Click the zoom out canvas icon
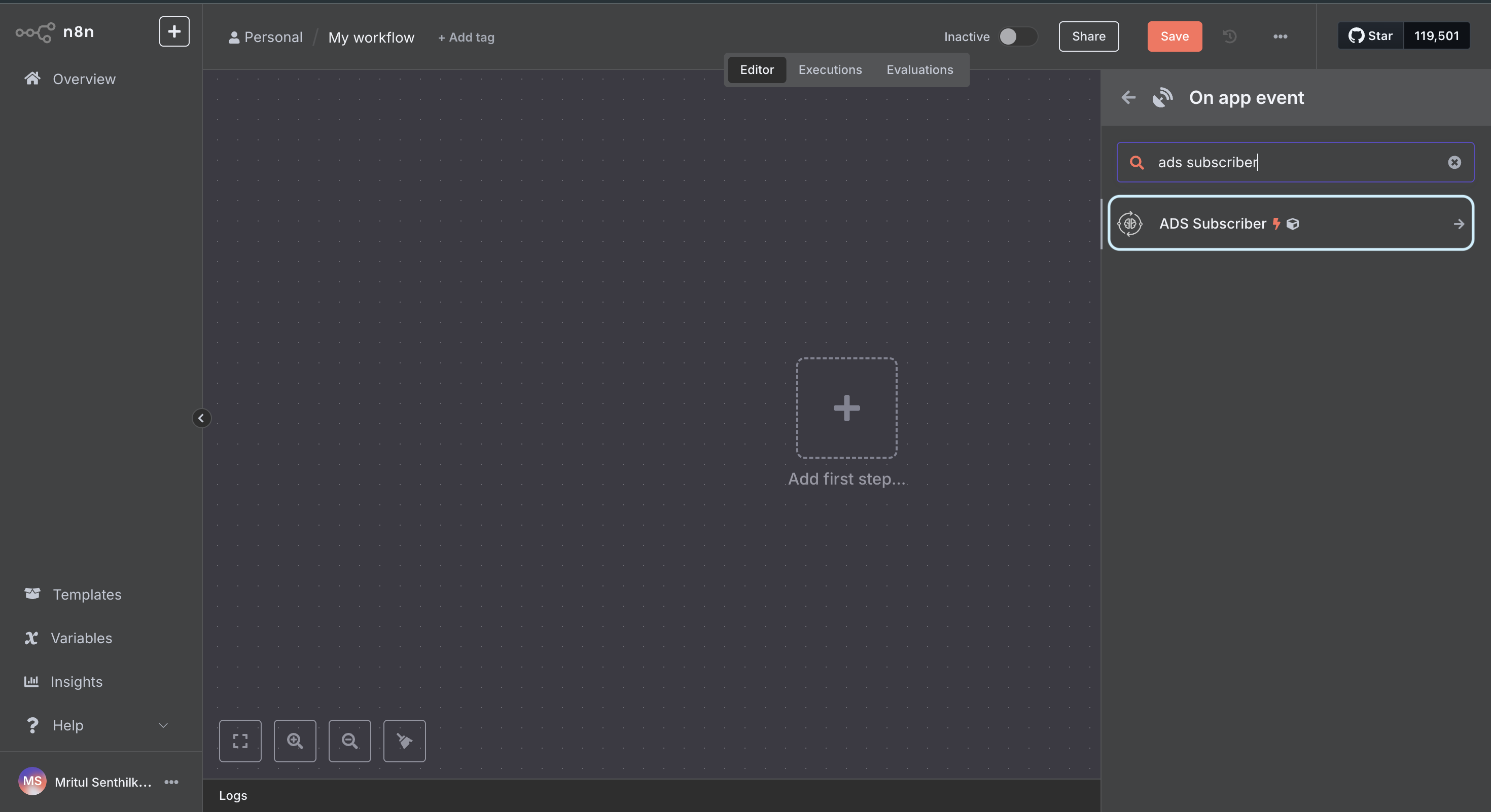The height and width of the screenshot is (812, 1491). (x=349, y=741)
